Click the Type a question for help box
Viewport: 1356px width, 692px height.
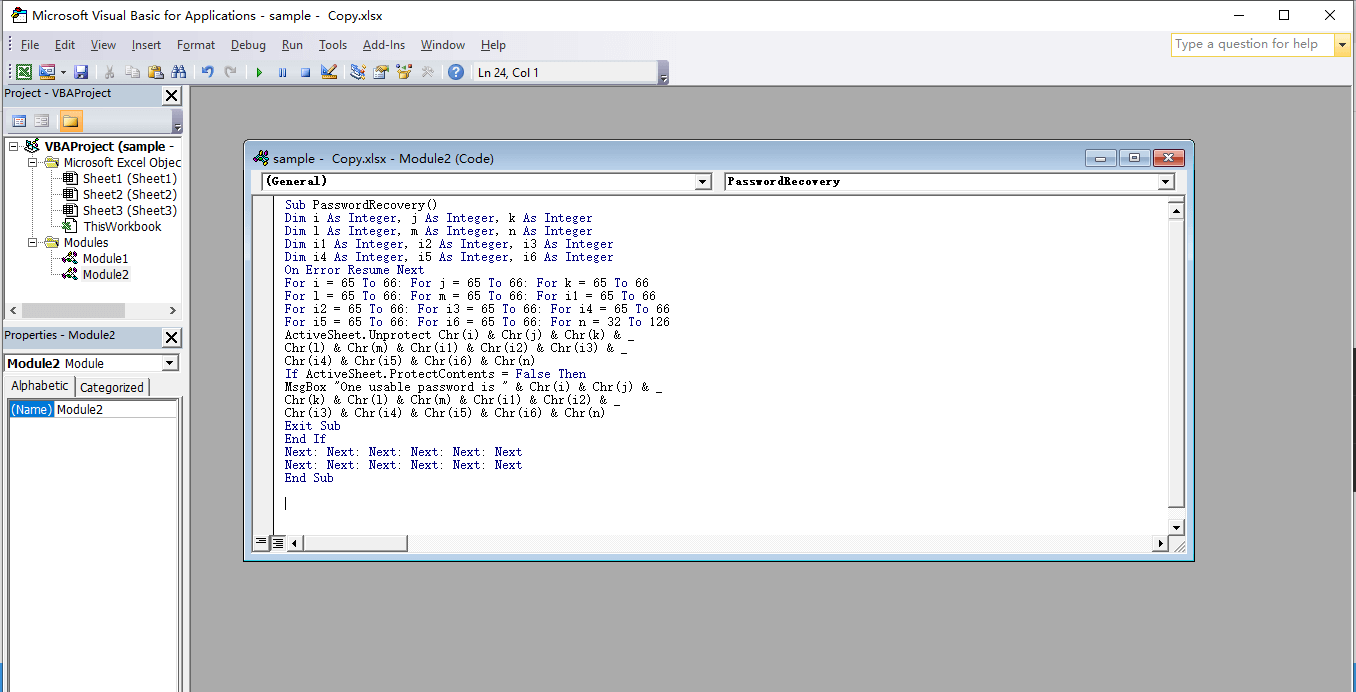click(1252, 44)
